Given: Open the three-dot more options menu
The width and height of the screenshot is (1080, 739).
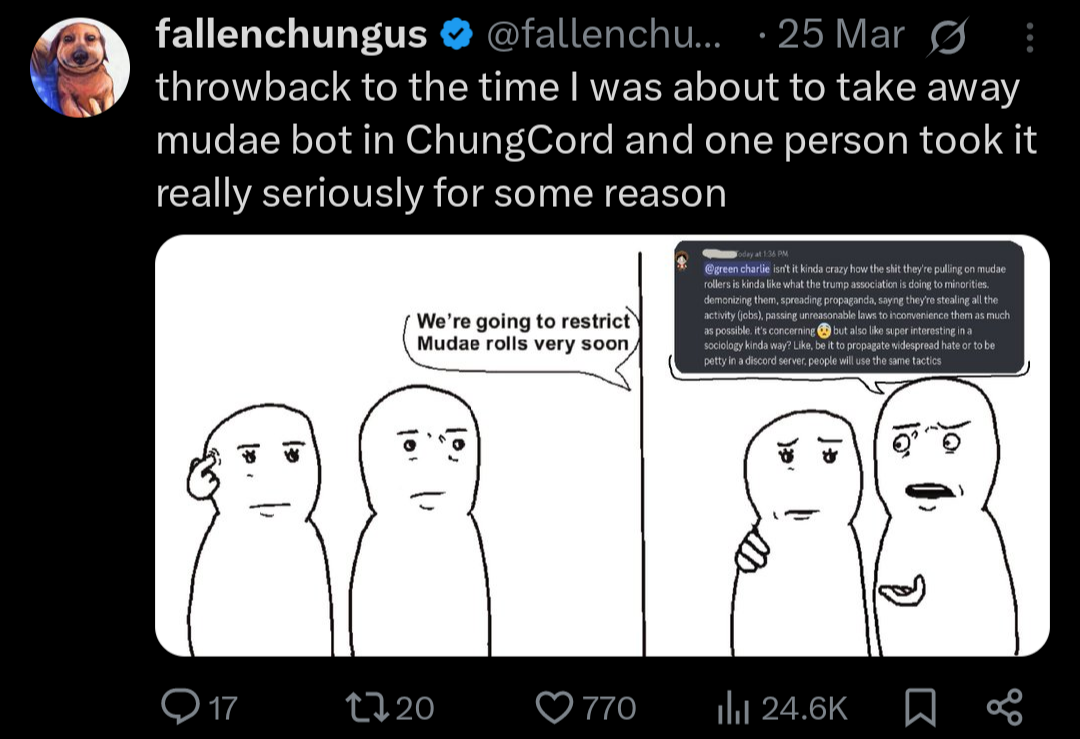Looking at the screenshot, I should (1030, 37).
